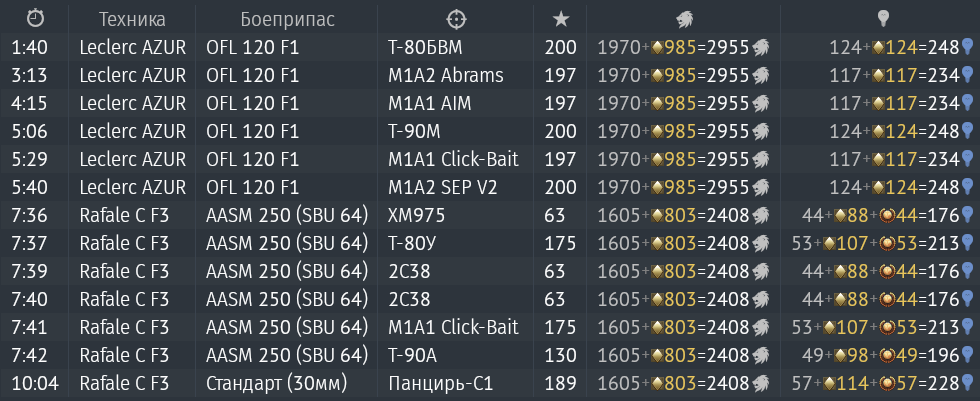Click research bulb icon in Панцирь-С1 row
Screen dimensions: 980x401
click(967, 383)
